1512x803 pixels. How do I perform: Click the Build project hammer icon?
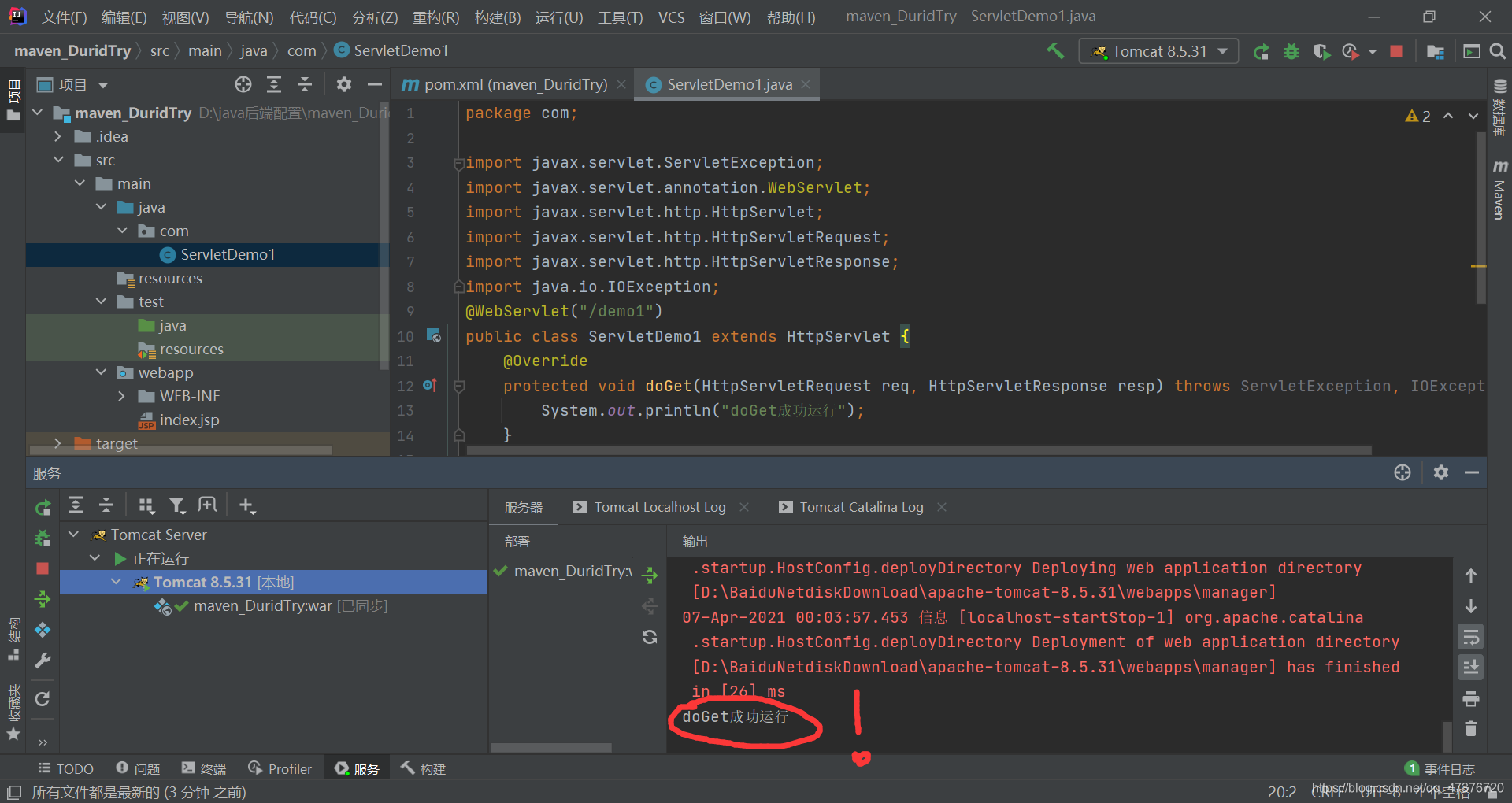point(1055,51)
